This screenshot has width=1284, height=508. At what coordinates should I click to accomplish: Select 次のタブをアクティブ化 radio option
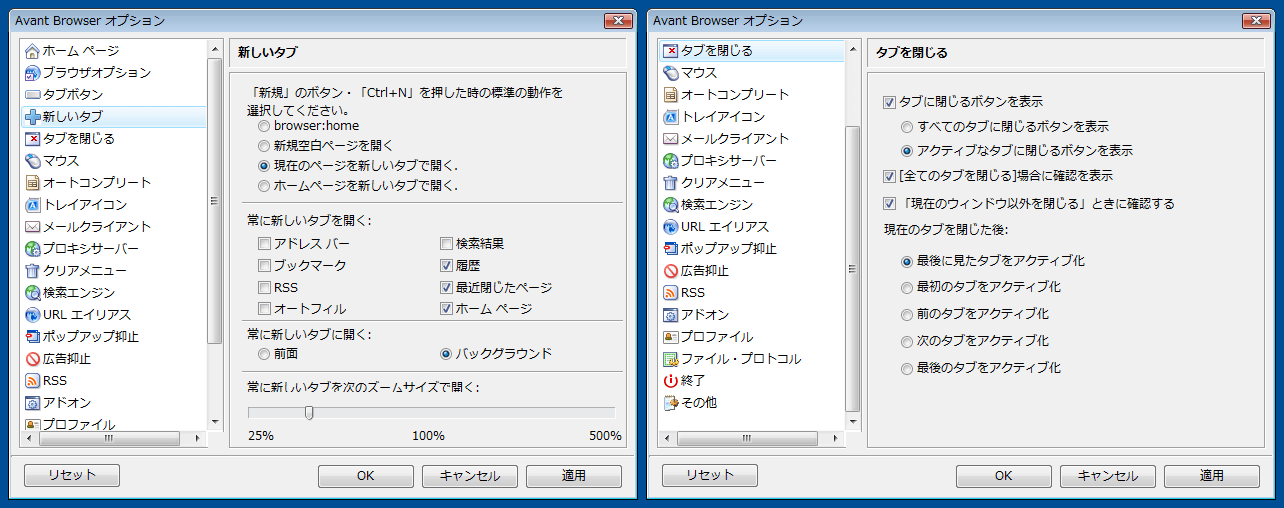pos(907,341)
